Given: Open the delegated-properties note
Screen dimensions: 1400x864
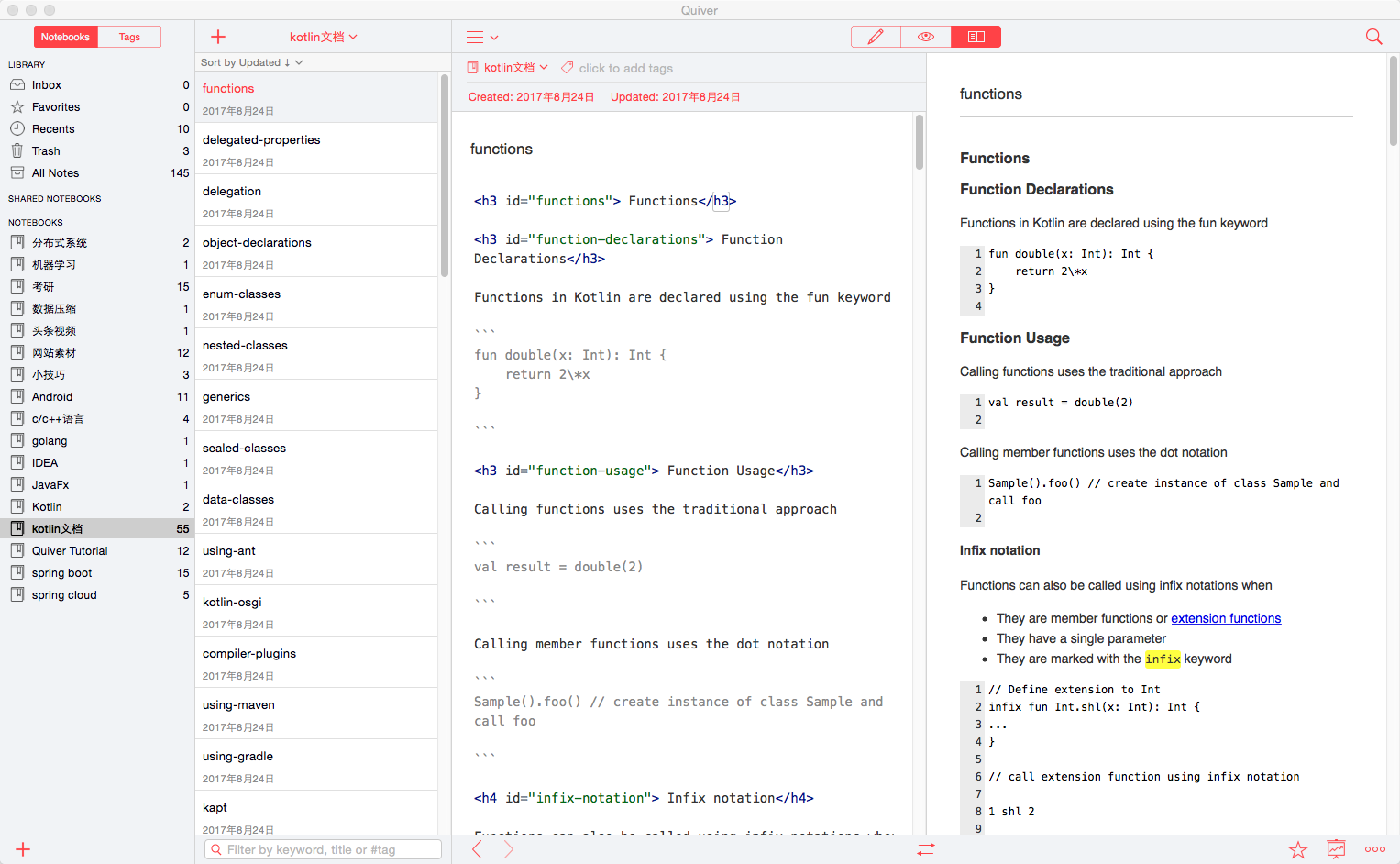Looking at the screenshot, I should pyautogui.click(x=316, y=149).
